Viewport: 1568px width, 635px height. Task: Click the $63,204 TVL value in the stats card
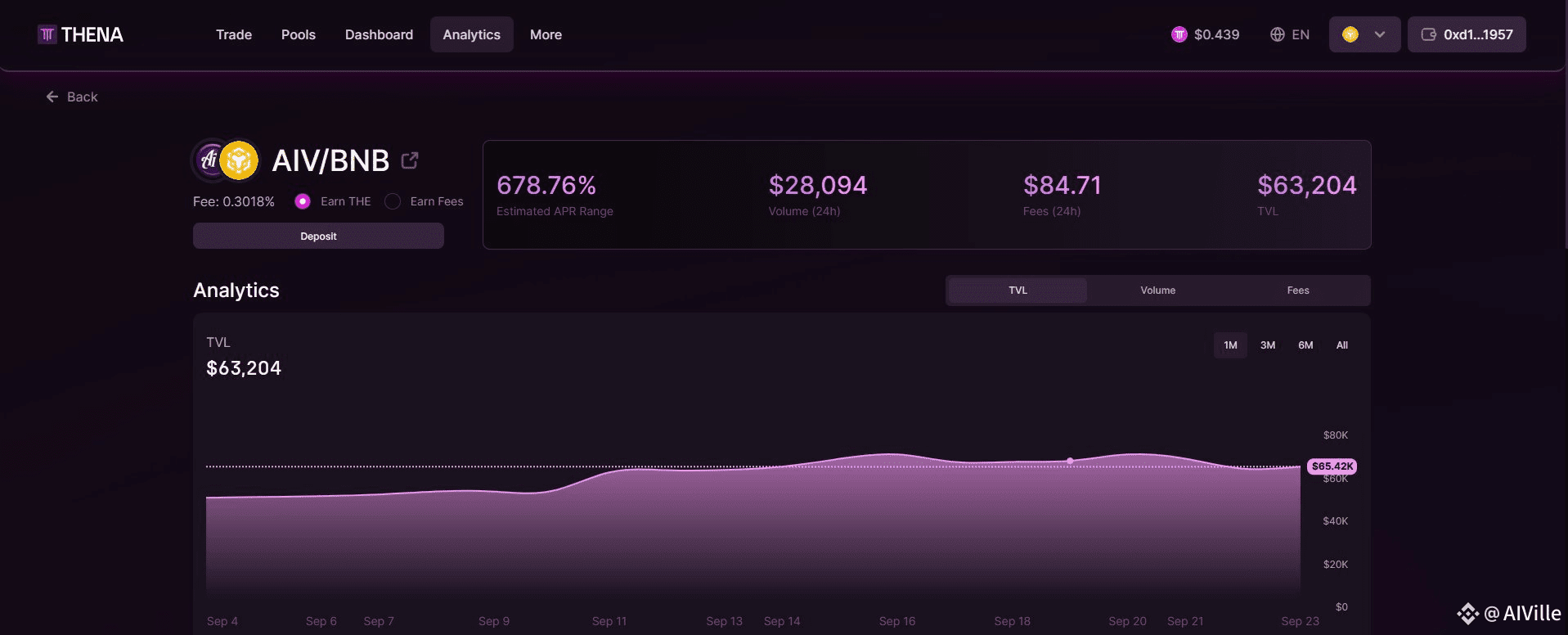tap(1307, 186)
